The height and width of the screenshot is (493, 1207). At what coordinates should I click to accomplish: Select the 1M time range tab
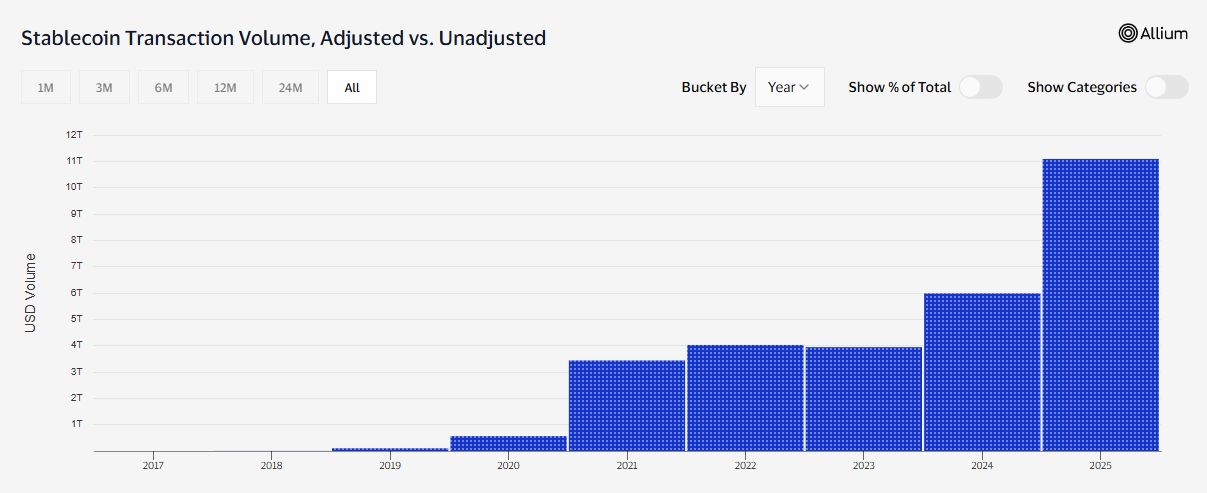point(45,87)
